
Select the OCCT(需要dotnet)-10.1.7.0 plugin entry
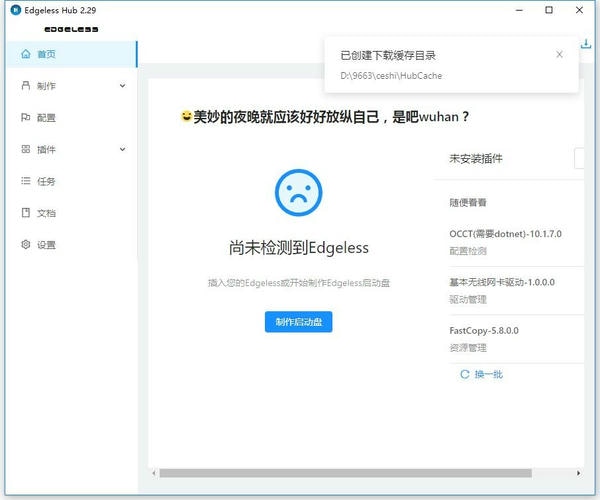pyautogui.click(x=505, y=234)
